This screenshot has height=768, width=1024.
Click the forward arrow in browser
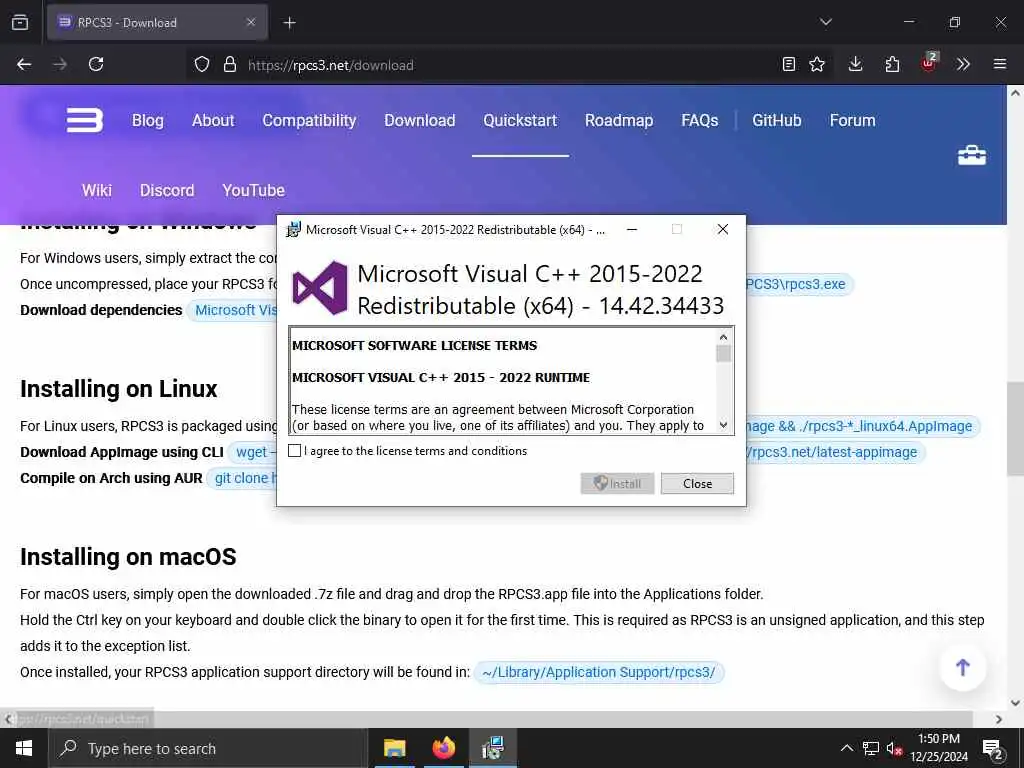60,64
